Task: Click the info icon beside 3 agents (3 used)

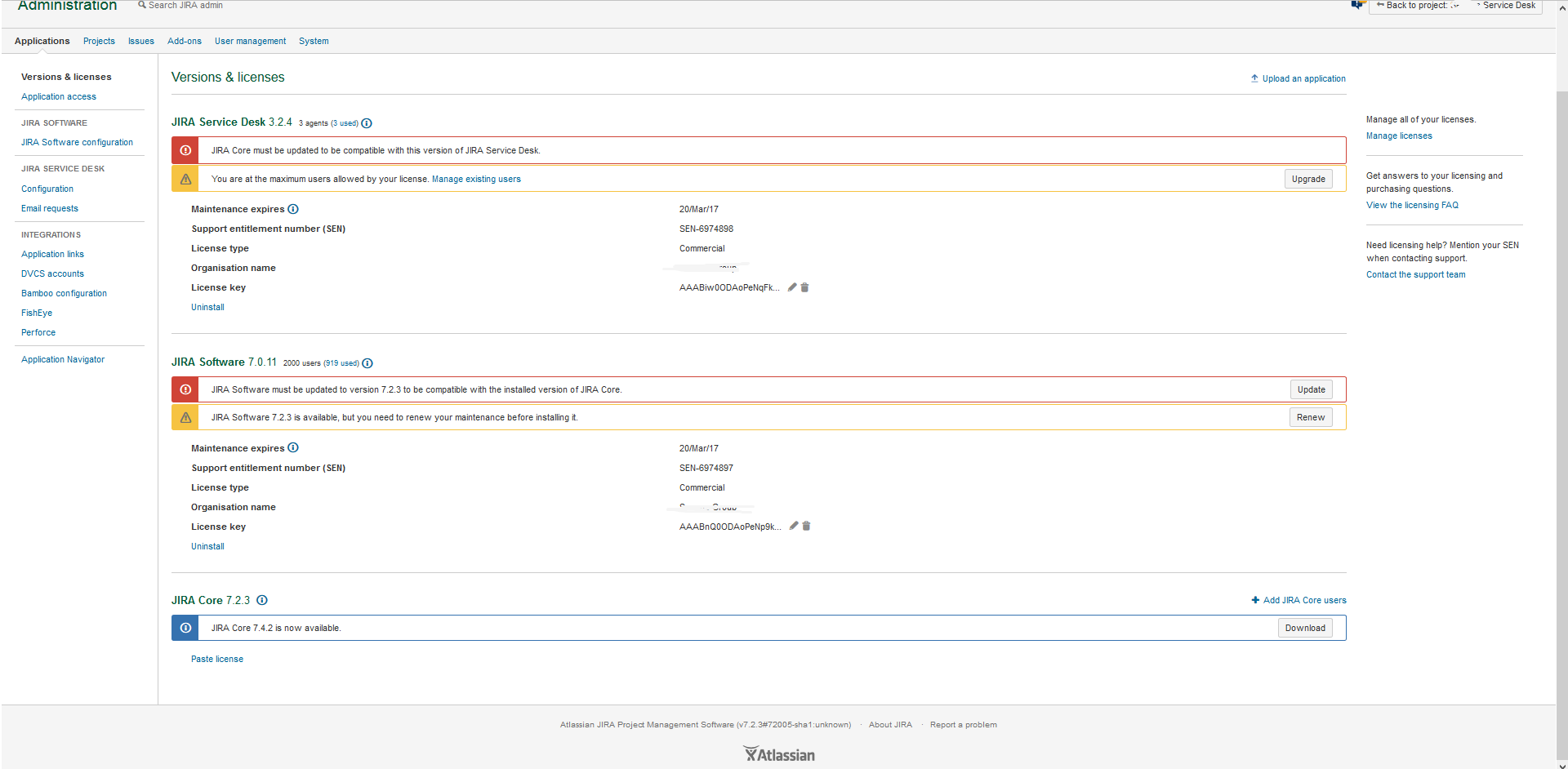Action: (367, 123)
